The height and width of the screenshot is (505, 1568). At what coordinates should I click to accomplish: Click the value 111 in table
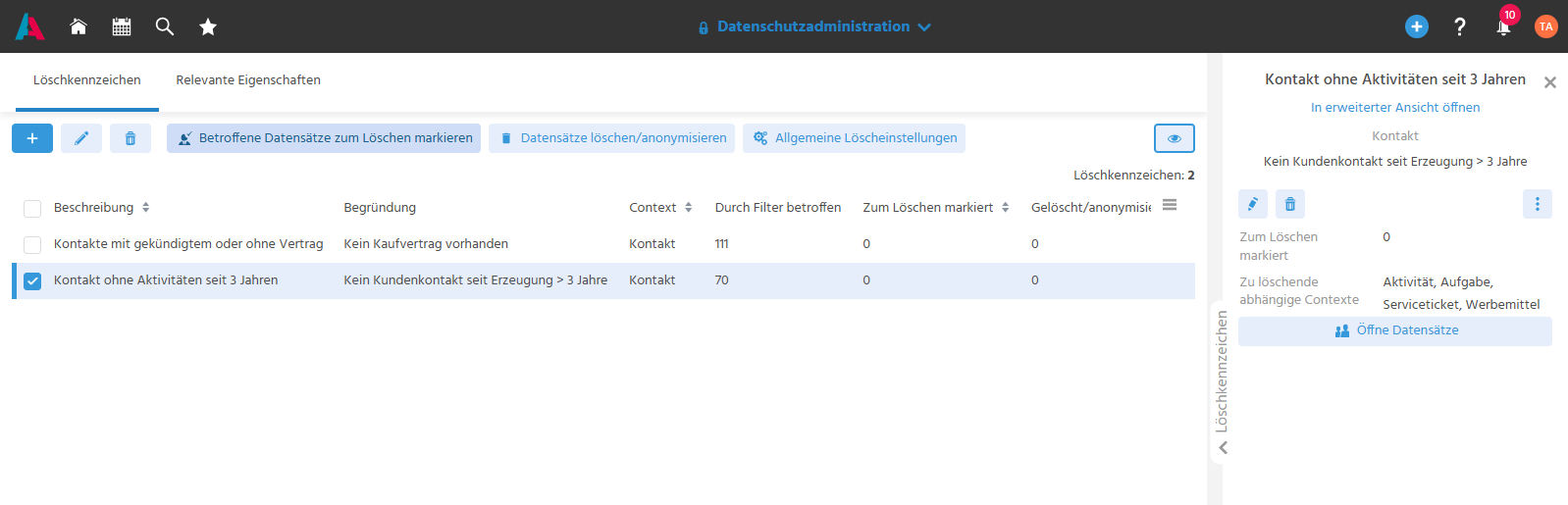(721, 244)
